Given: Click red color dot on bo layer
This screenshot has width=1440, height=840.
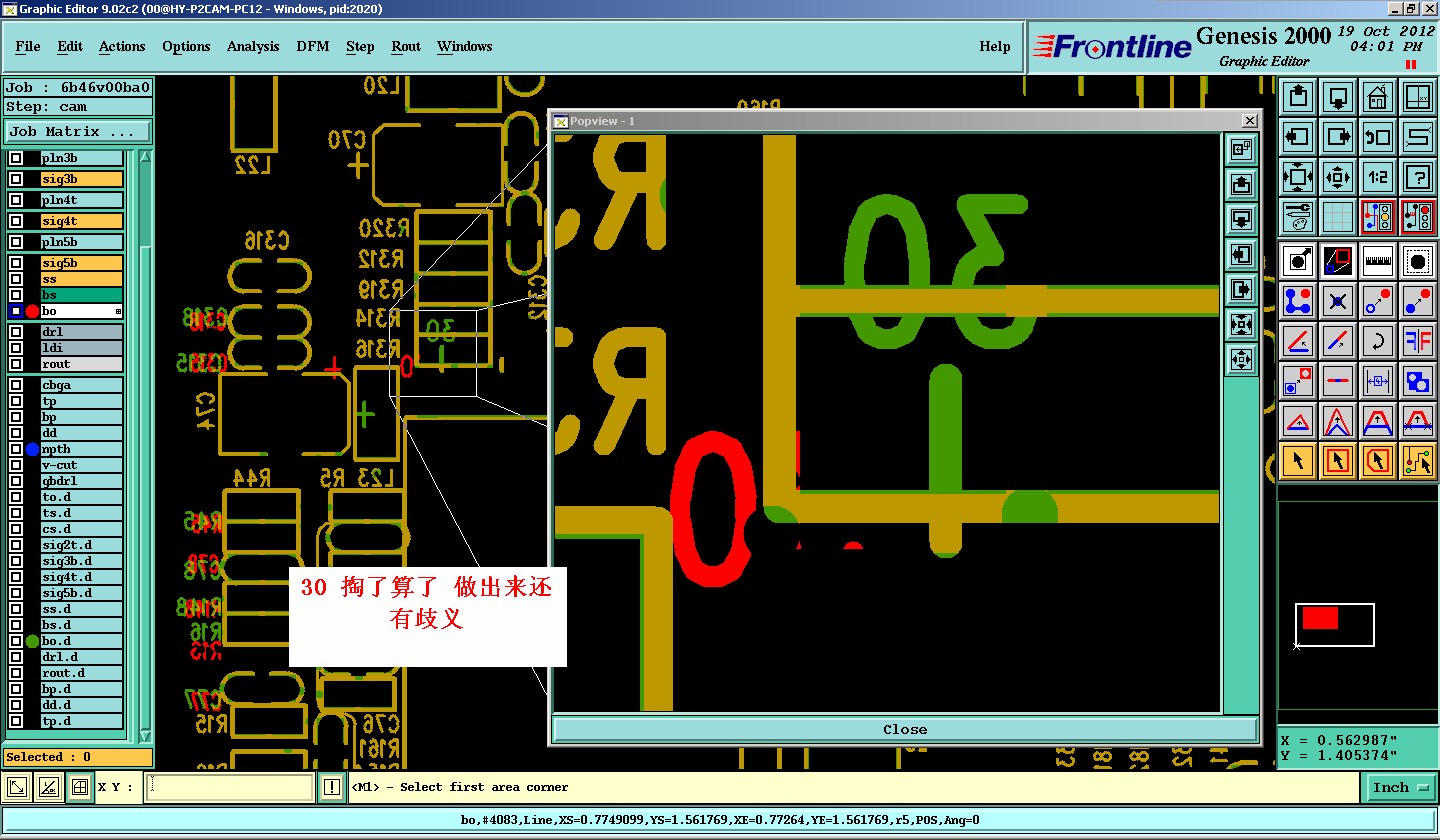Looking at the screenshot, I should (x=32, y=311).
